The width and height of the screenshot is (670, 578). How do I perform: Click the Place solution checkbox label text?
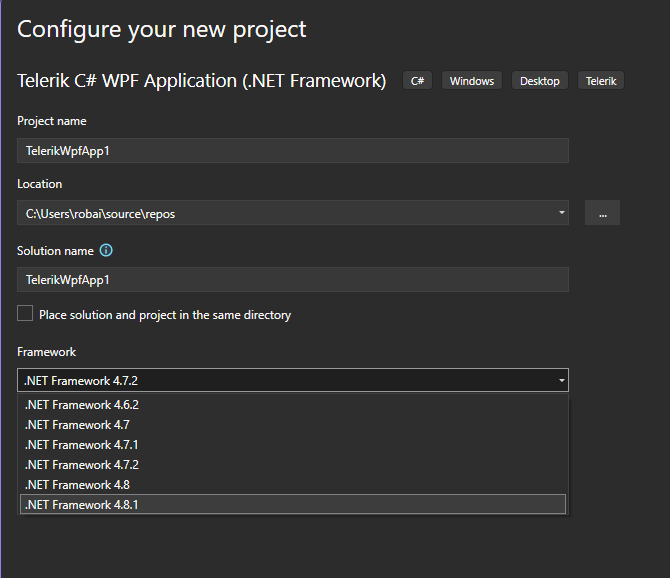click(x=165, y=315)
